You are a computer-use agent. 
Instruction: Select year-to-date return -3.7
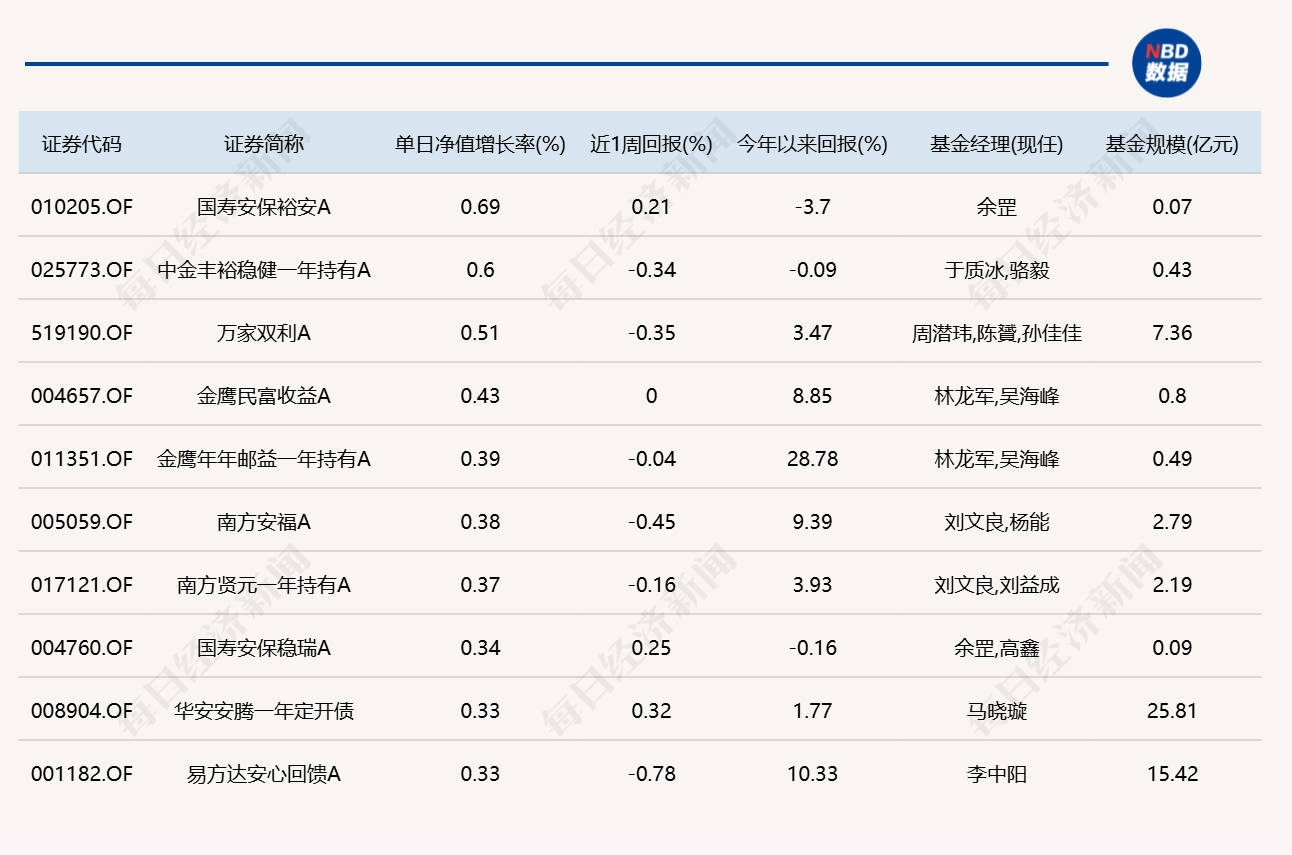click(x=812, y=207)
